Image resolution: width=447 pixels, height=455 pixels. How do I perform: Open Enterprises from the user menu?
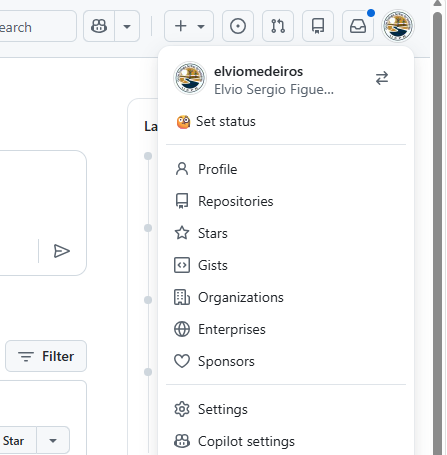(x=286, y=329)
